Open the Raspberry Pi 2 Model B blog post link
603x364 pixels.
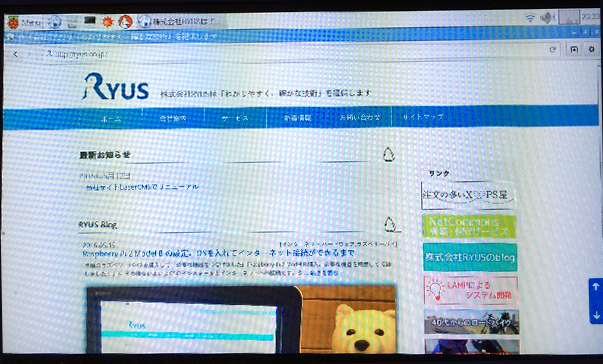(218, 253)
